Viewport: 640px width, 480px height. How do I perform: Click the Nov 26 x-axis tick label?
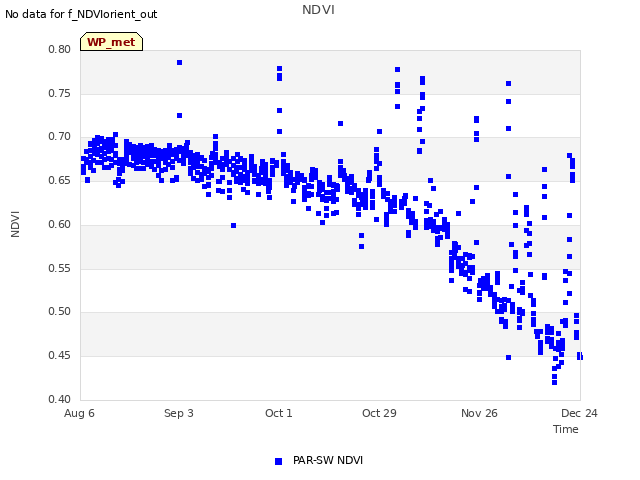pyautogui.click(x=479, y=413)
